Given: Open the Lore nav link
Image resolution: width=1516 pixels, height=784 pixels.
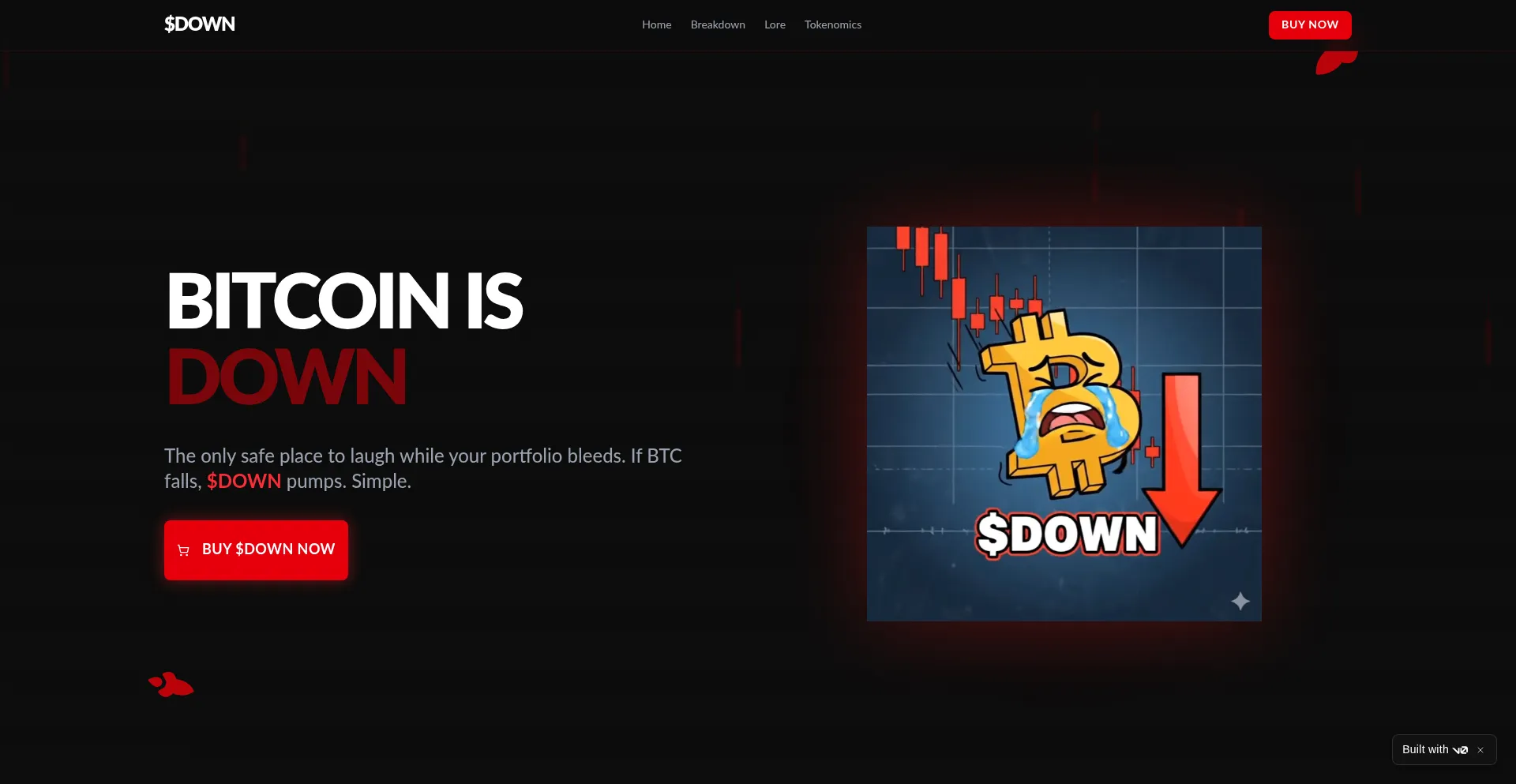Looking at the screenshot, I should (x=775, y=24).
